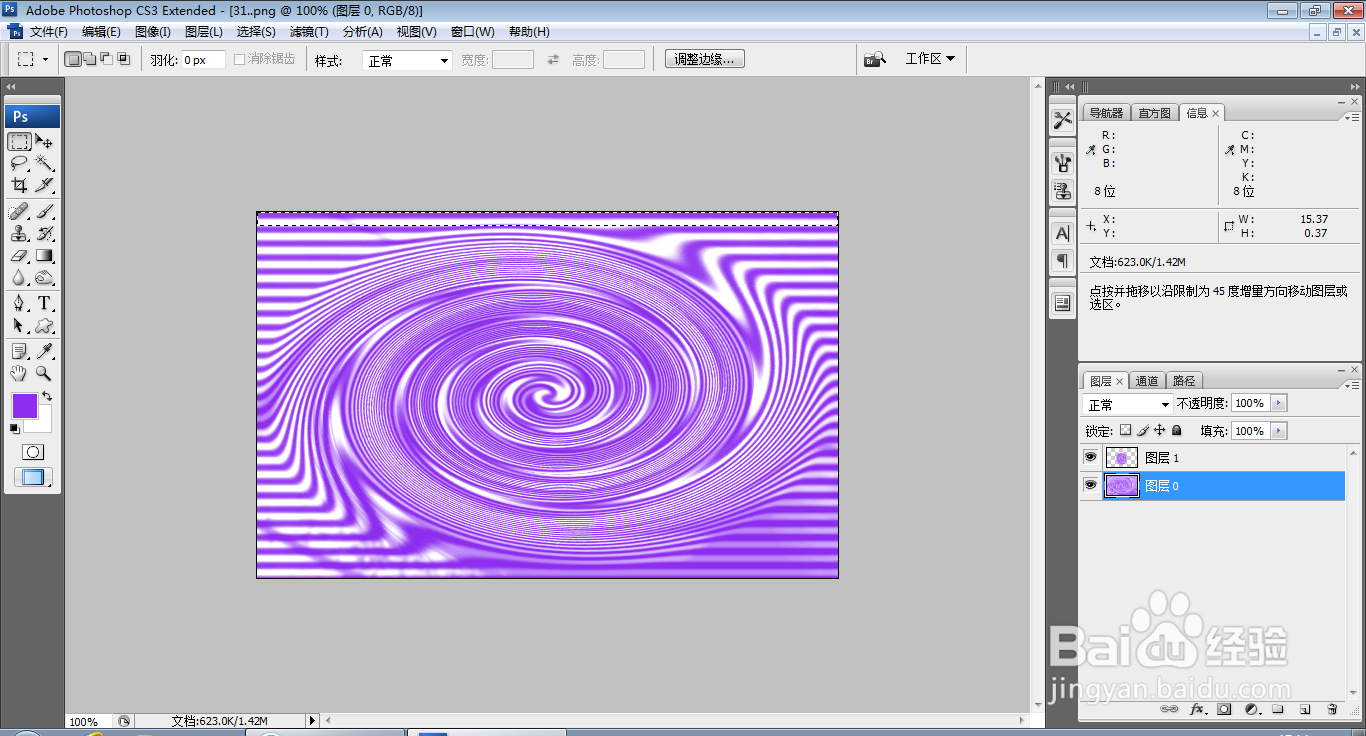The width and height of the screenshot is (1366, 736).
Task: Open the 工作区 workspace dropdown
Action: tap(930, 59)
